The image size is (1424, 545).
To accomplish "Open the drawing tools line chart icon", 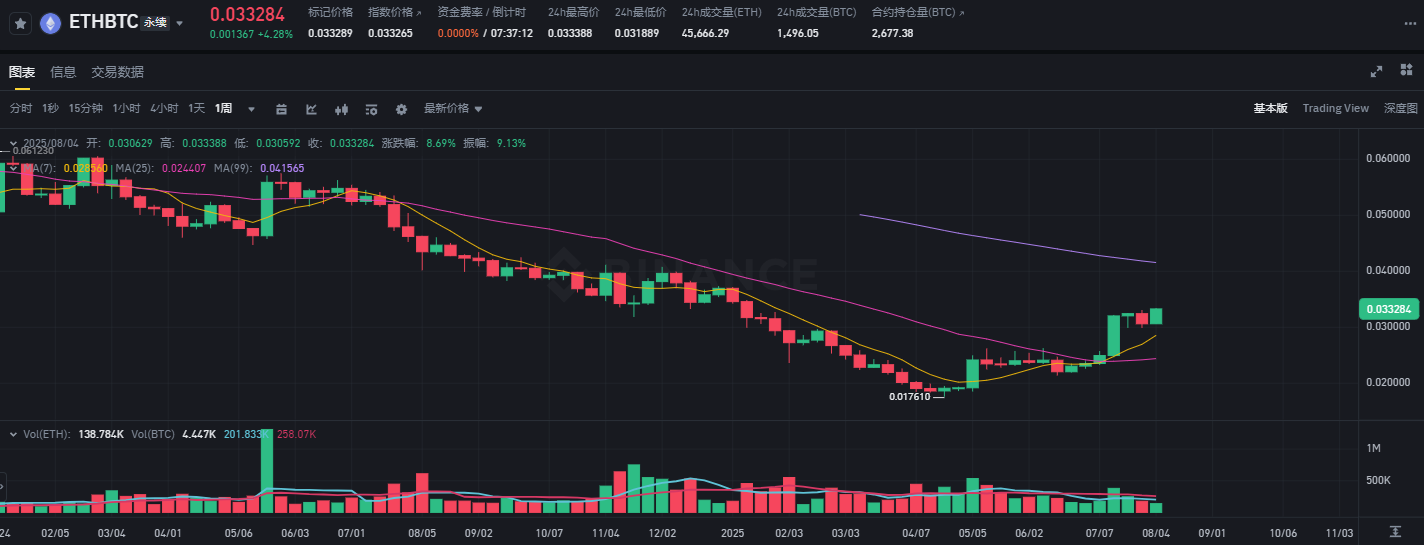I will pos(311,109).
